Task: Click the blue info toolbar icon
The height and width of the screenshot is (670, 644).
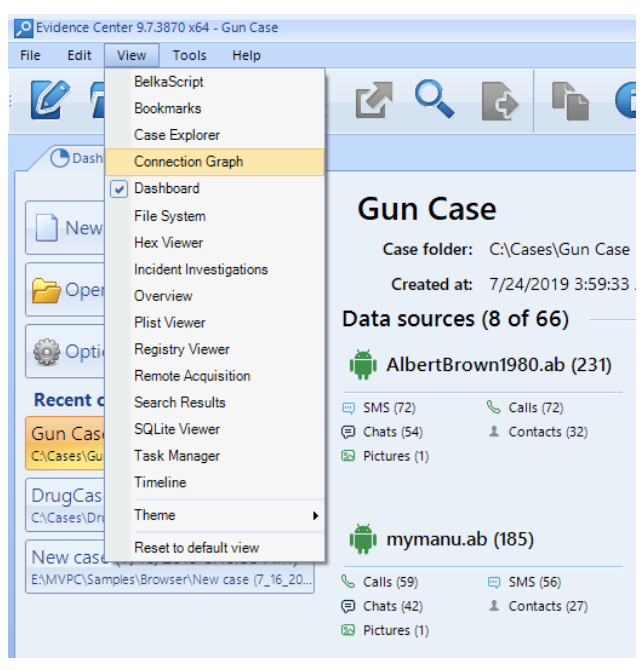Action: click(x=625, y=100)
